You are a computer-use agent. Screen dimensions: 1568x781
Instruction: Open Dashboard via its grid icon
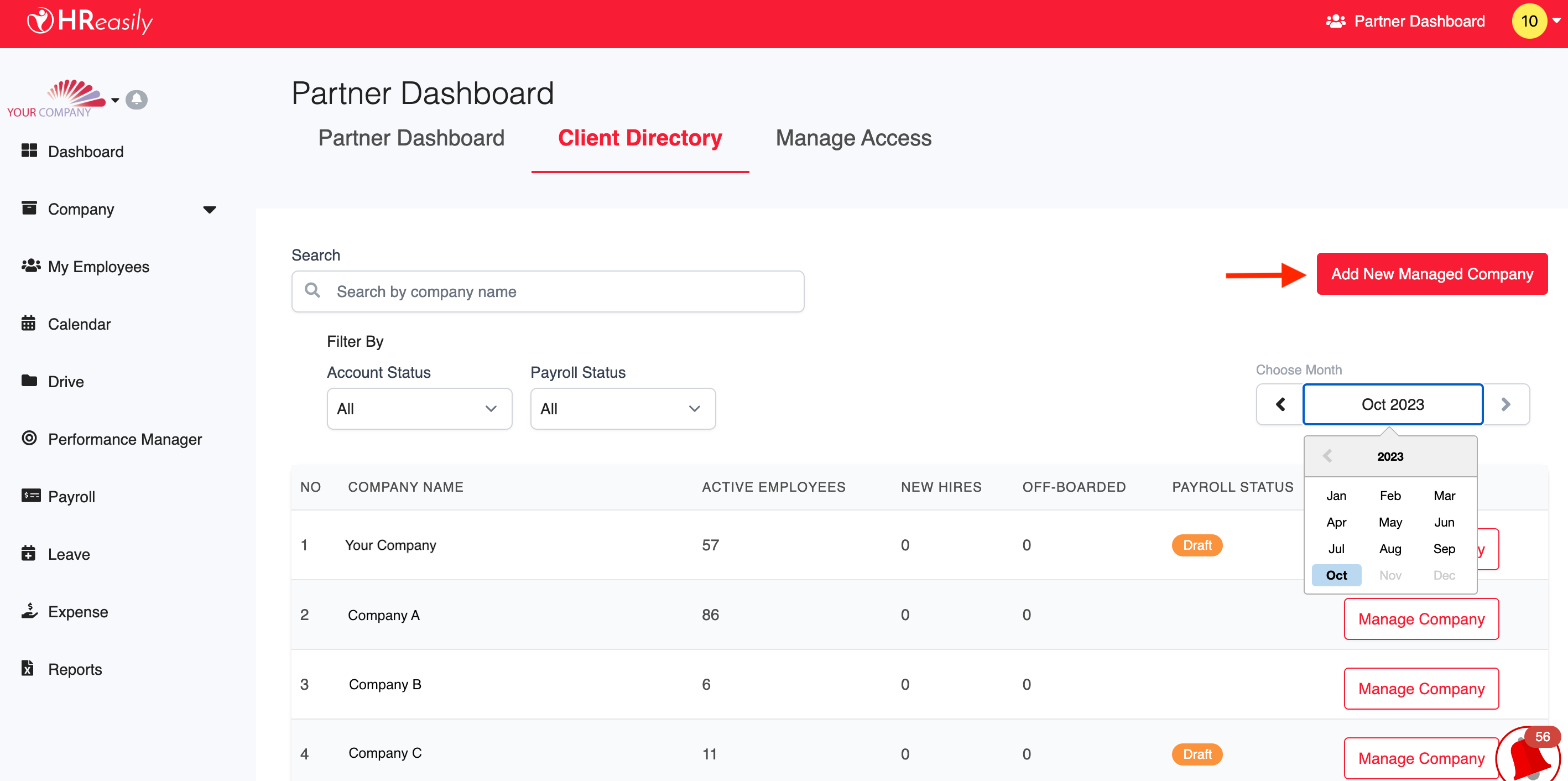point(29,151)
